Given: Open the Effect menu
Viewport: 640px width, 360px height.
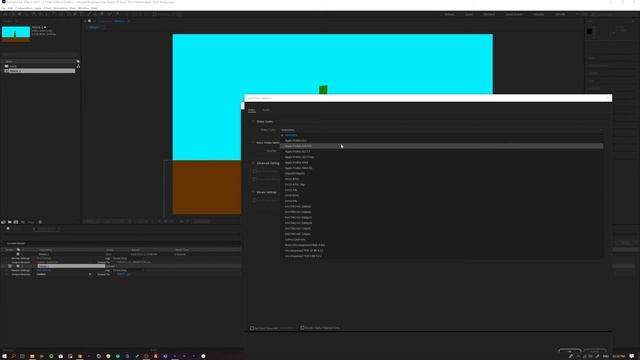Looking at the screenshot, I should click(47, 8).
